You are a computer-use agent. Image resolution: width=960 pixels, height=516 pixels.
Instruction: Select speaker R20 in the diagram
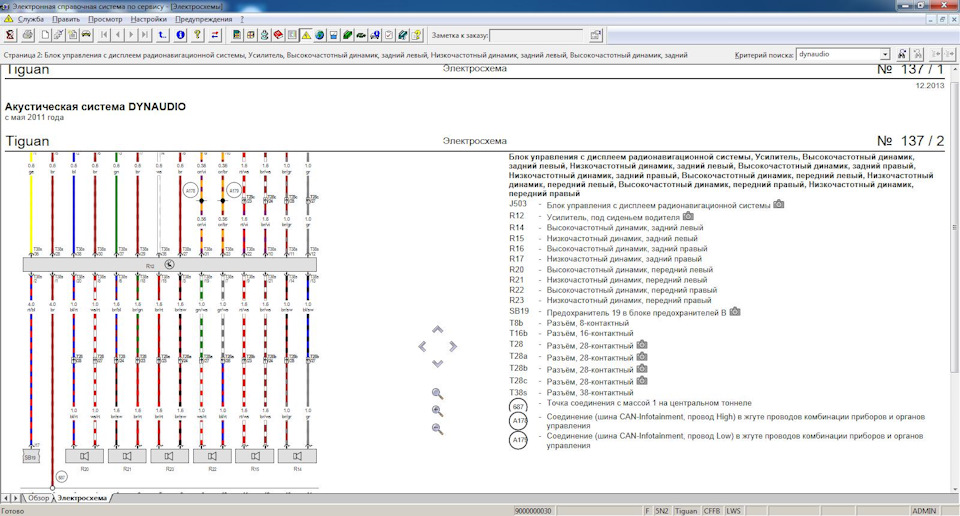point(84,456)
